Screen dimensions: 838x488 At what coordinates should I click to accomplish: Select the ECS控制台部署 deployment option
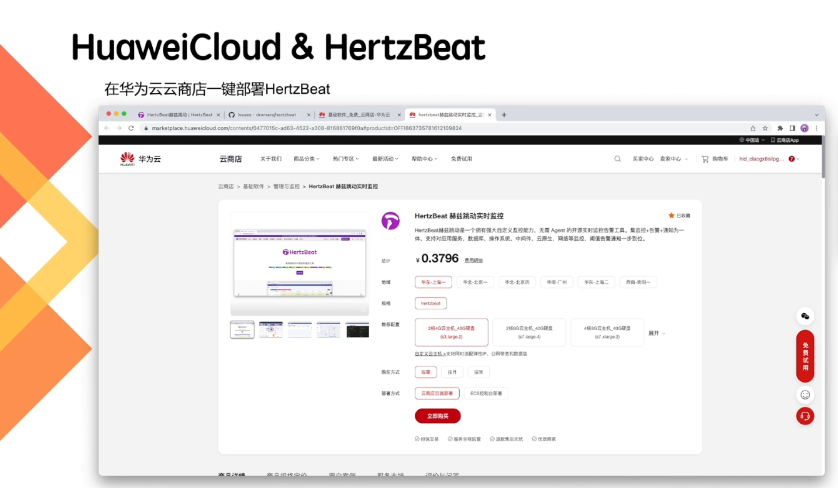[x=486, y=393]
